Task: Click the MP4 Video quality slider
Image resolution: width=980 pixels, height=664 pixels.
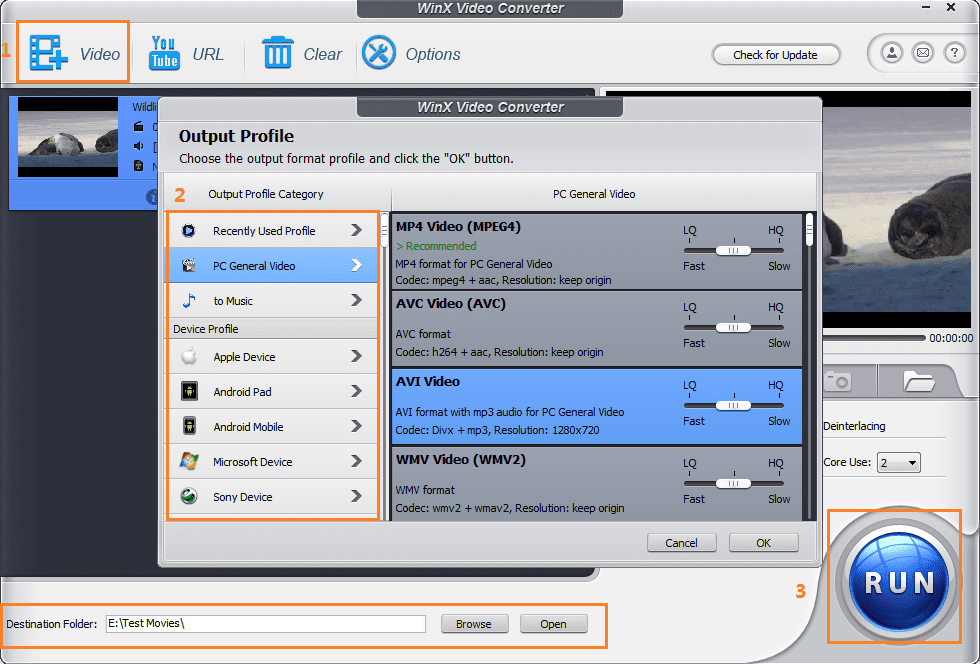Action: pyautogui.click(x=734, y=251)
